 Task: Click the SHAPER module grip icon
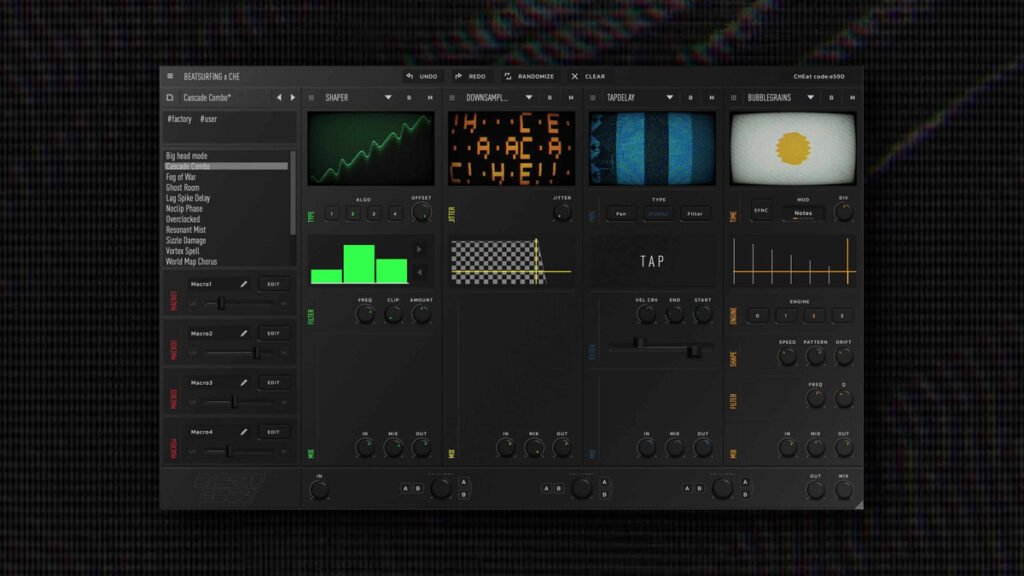(x=312, y=97)
